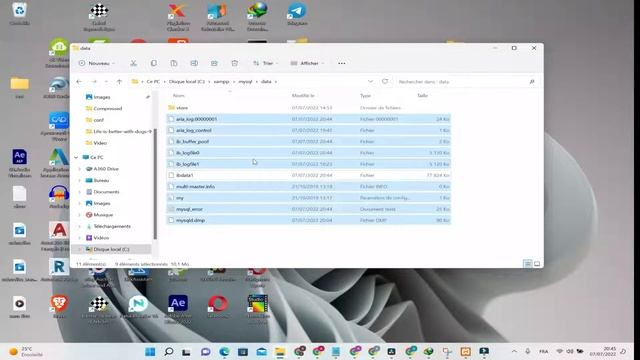Click the Cut scissors icon in toolbar
The image size is (640, 360).
(x=133, y=63)
